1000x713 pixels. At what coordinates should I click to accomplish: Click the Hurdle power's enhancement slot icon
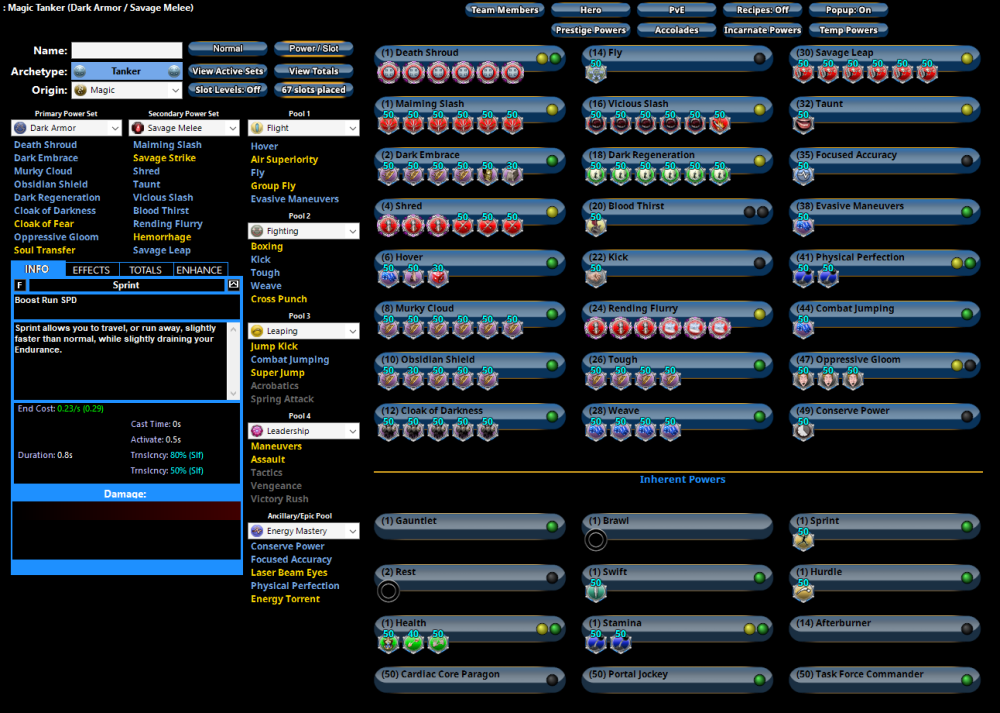[803, 592]
